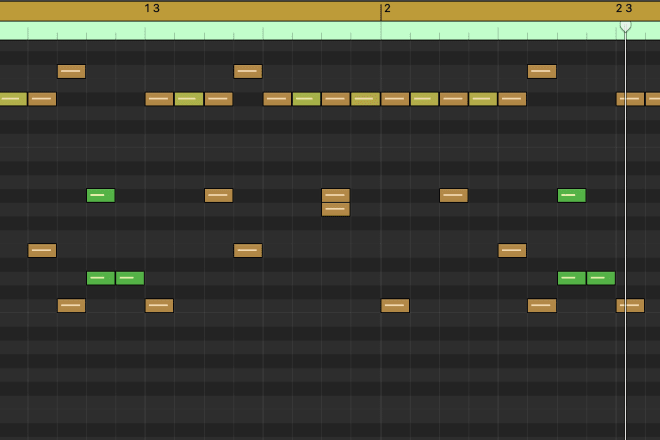Image resolution: width=660 pixels, height=440 pixels.
Task: Select bottom-row note starting at beat 1 3
Action: 159,306
